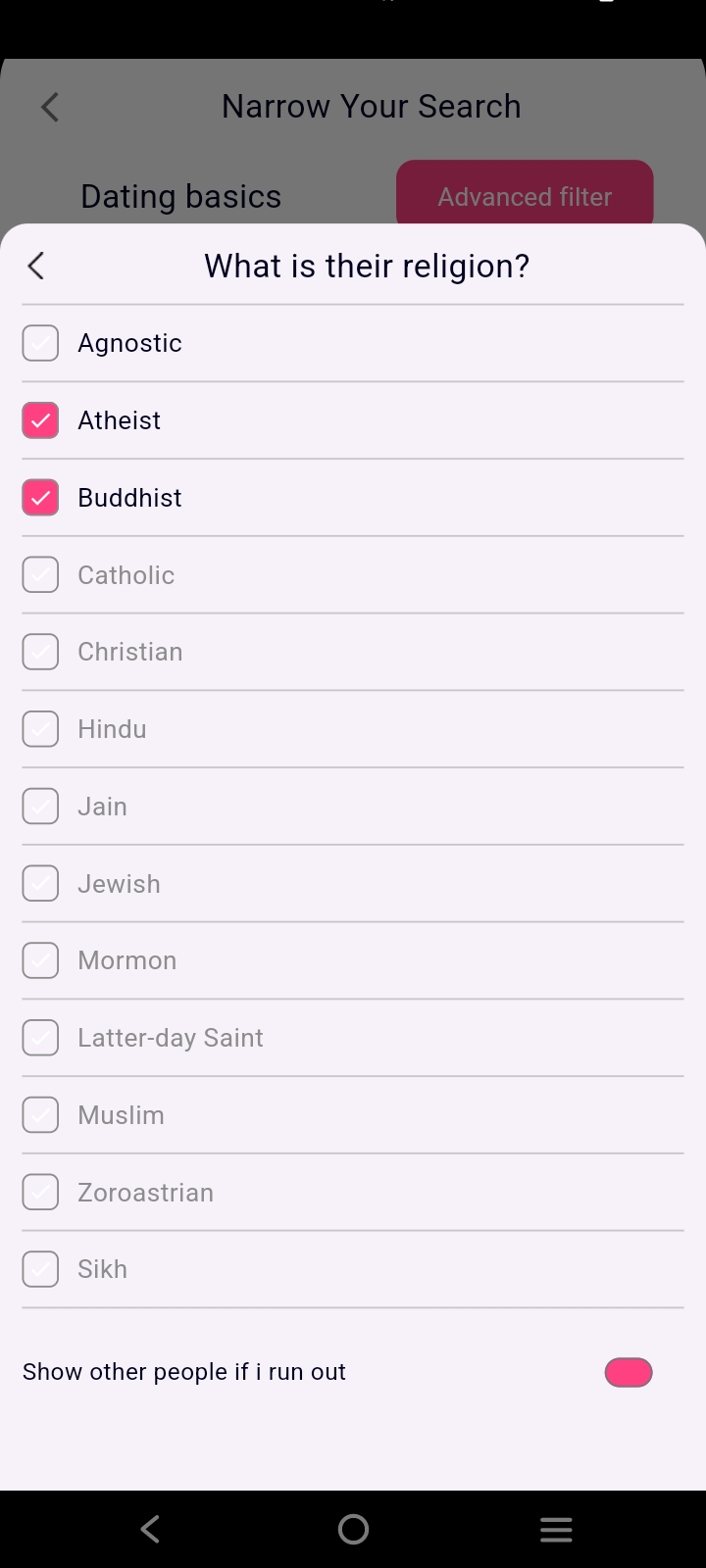Screen dimensions: 706x1568
Task: Check the Jain option box
Action: coord(40,807)
